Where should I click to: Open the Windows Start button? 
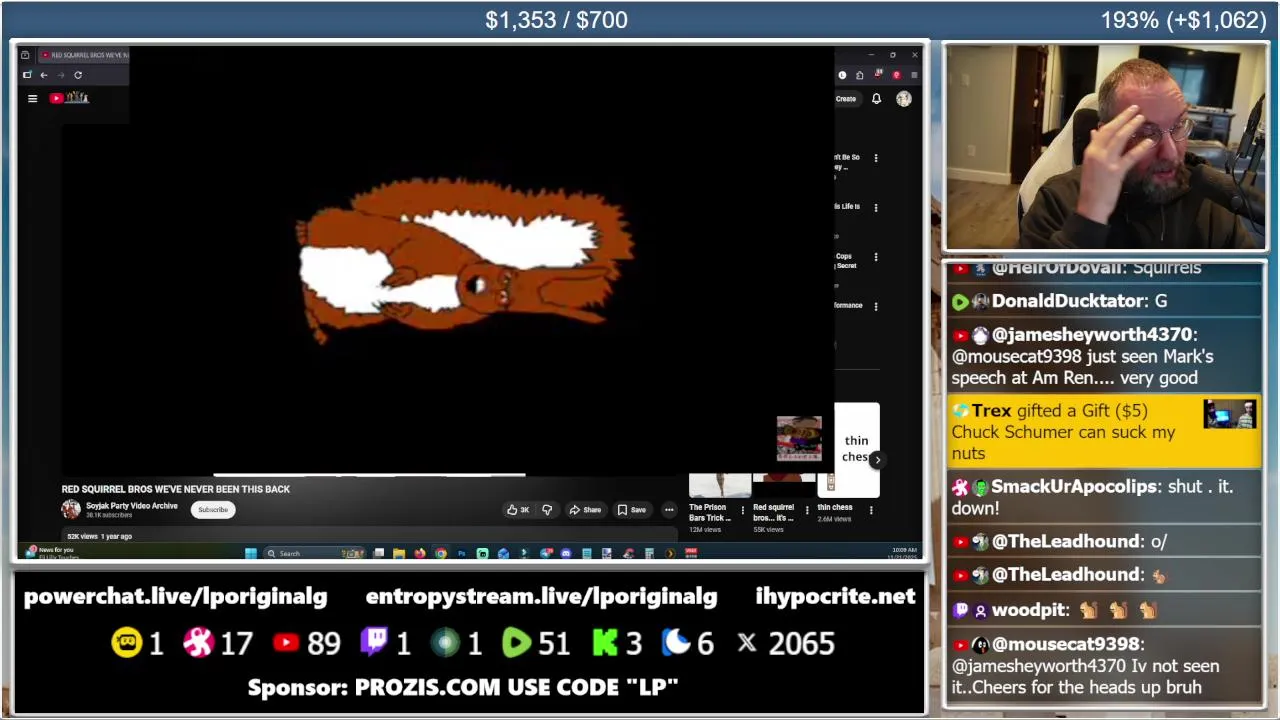251,553
